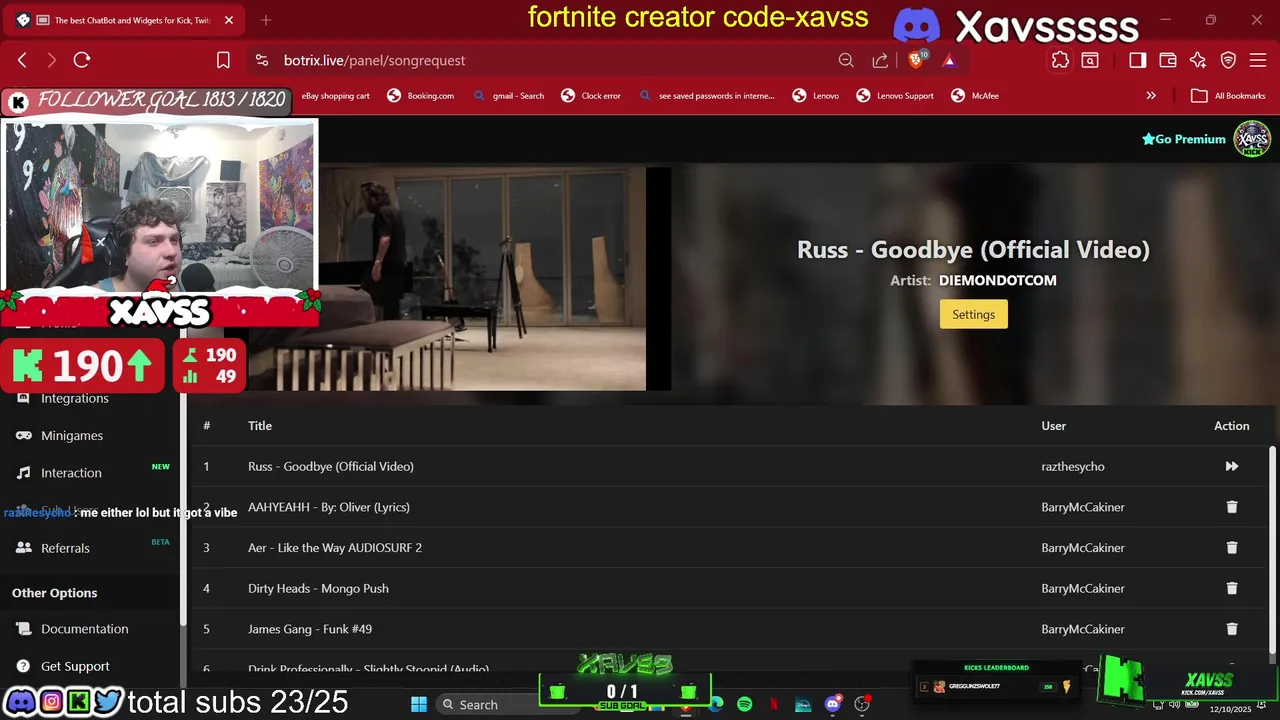Select row Dirty Heads - Mongo Push

728,588
